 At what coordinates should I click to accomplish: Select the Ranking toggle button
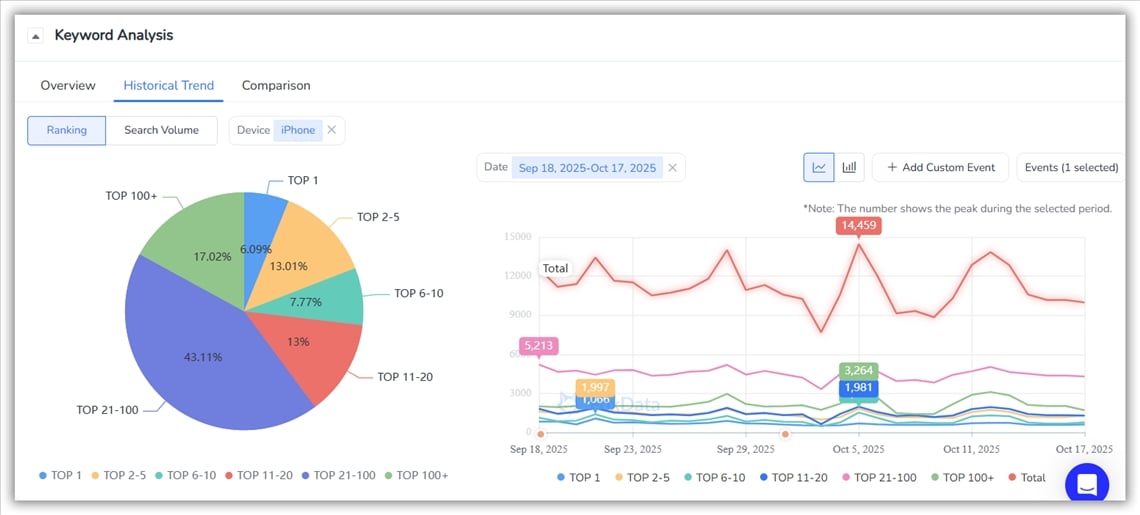pyautogui.click(x=66, y=130)
